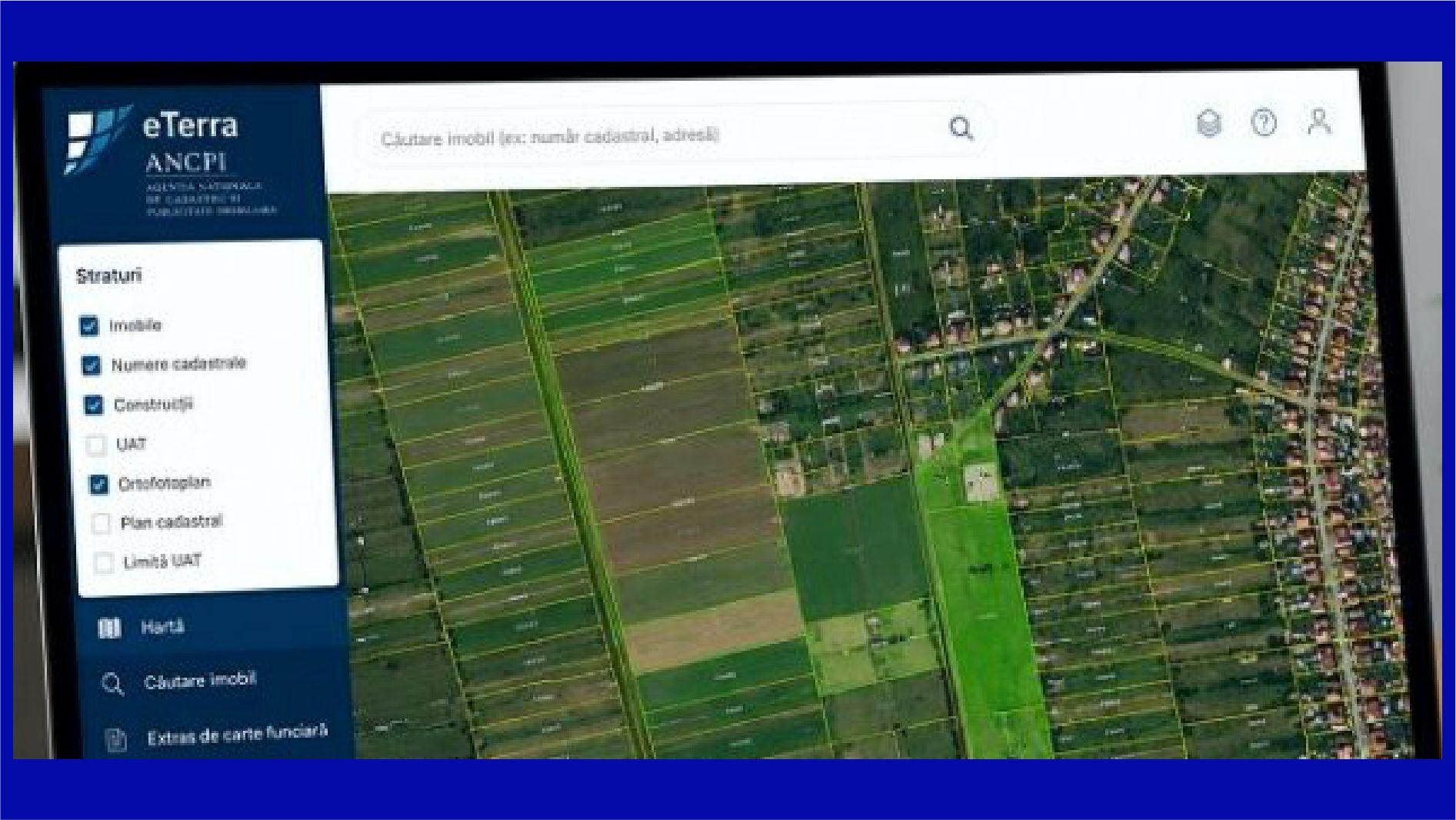
Task: Enable the Limită UAT checkbox
Action: (103, 562)
